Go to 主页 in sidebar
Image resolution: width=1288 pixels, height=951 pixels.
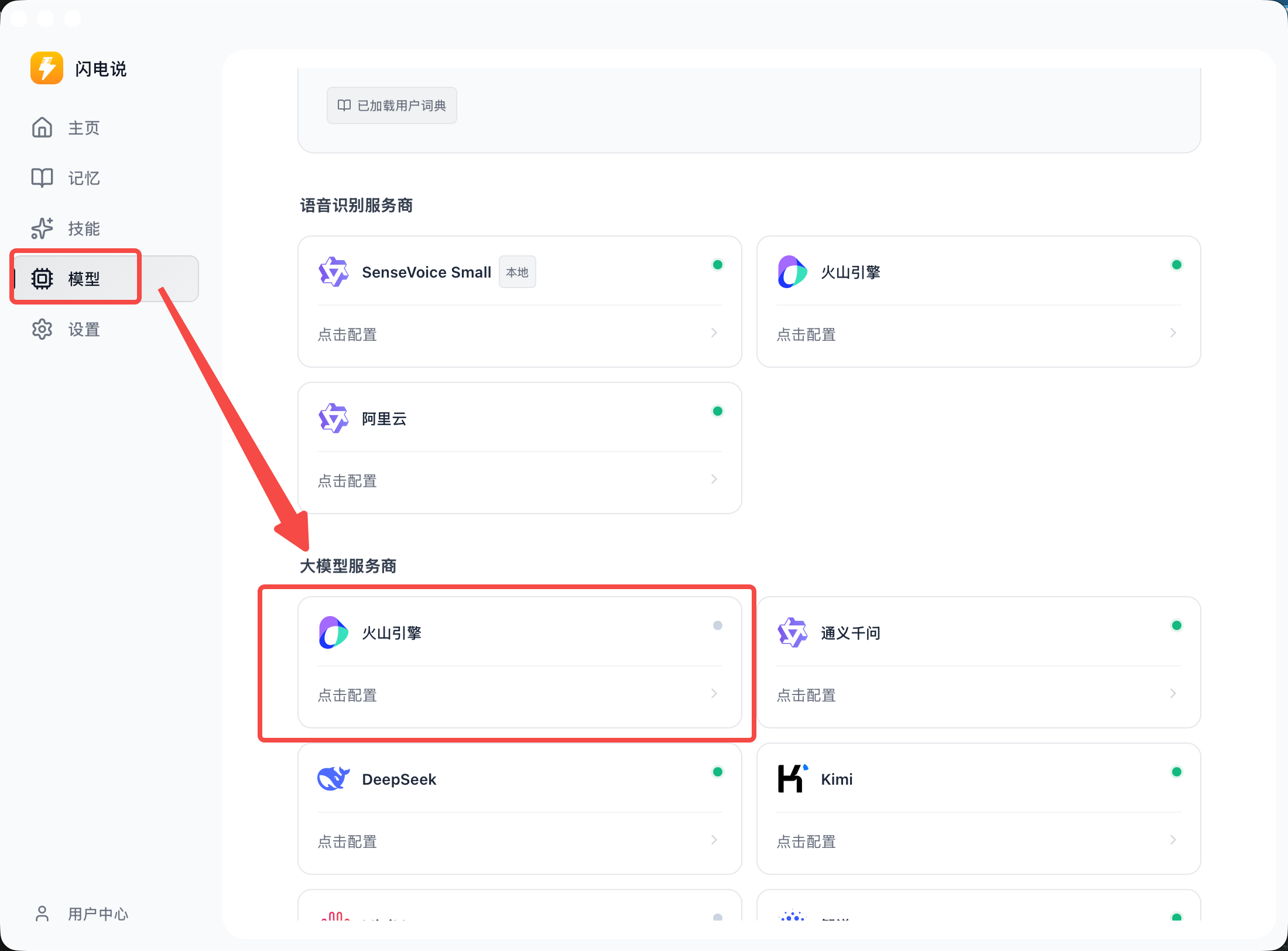tap(105, 128)
